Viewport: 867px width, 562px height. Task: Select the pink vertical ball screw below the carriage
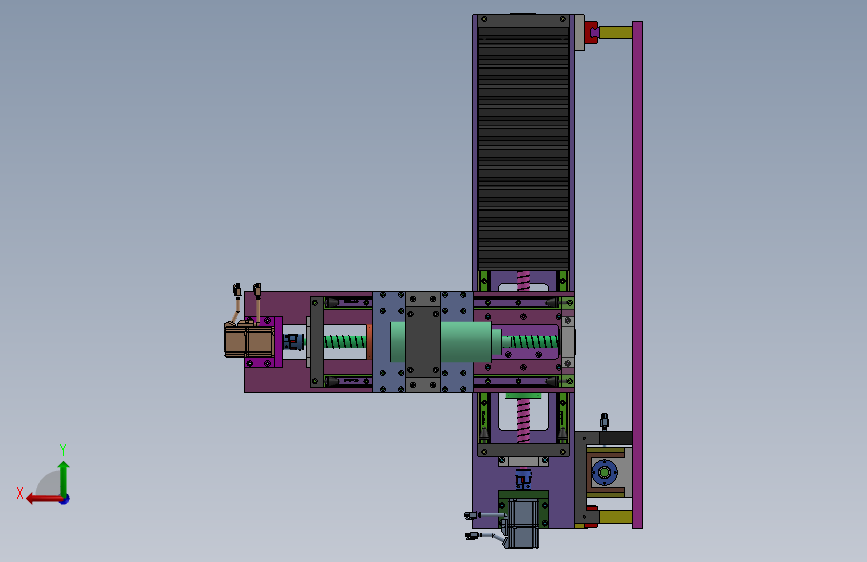(523, 422)
